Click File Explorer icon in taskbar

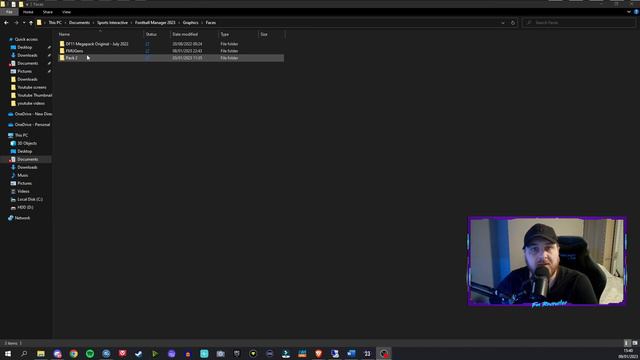tap(41, 353)
